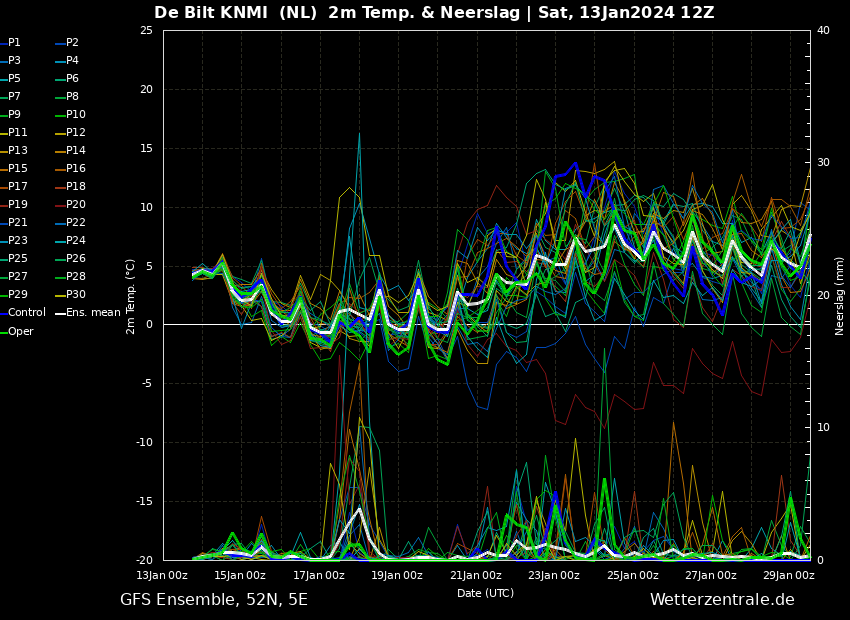Click the Oper legend entry

click(17, 331)
